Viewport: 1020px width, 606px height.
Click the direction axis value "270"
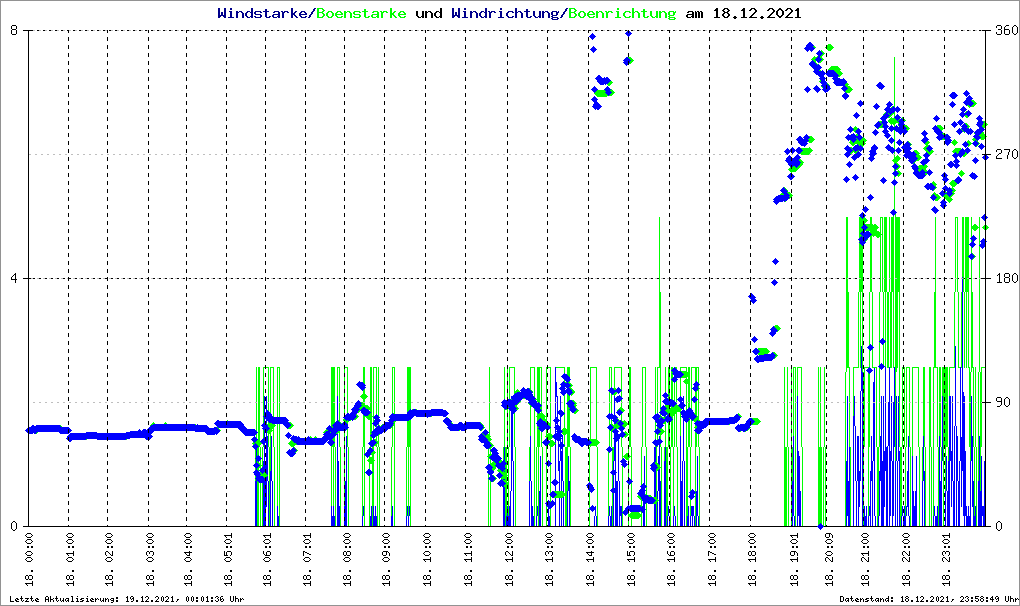click(x=1006, y=154)
